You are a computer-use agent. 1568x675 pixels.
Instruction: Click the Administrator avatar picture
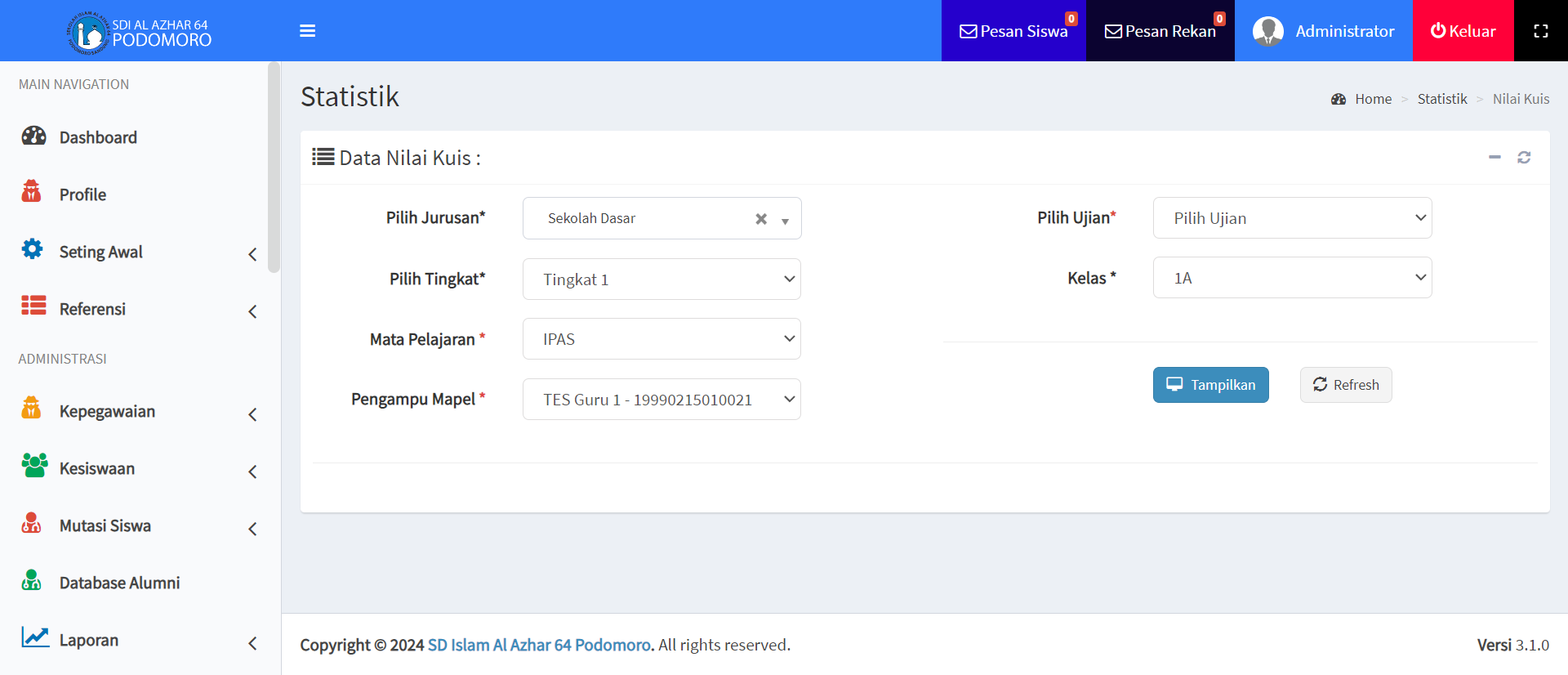(x=1267, y=31)
